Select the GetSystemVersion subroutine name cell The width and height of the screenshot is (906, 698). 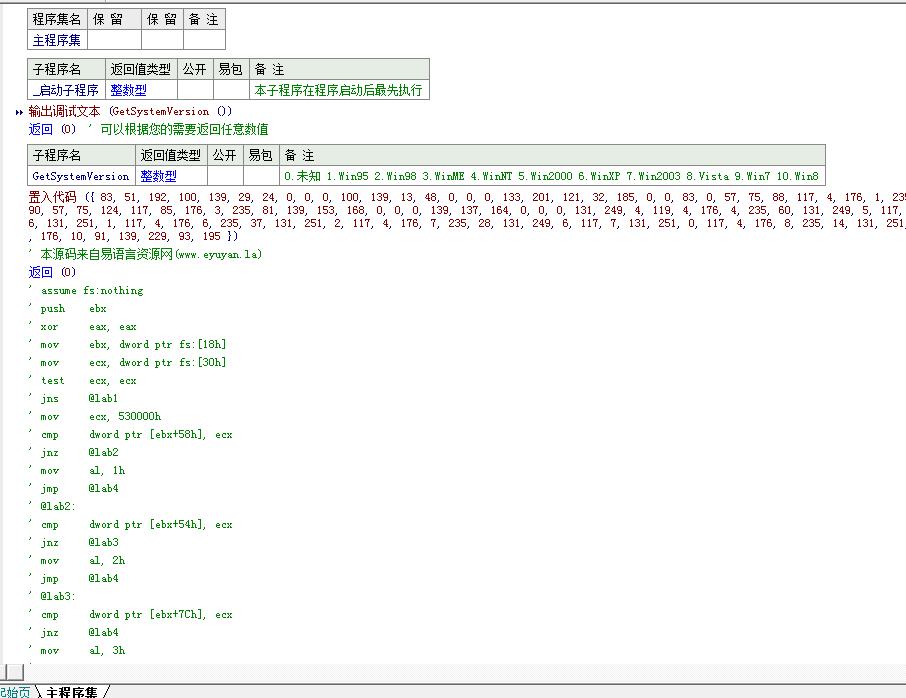click(x=81, y=176)
